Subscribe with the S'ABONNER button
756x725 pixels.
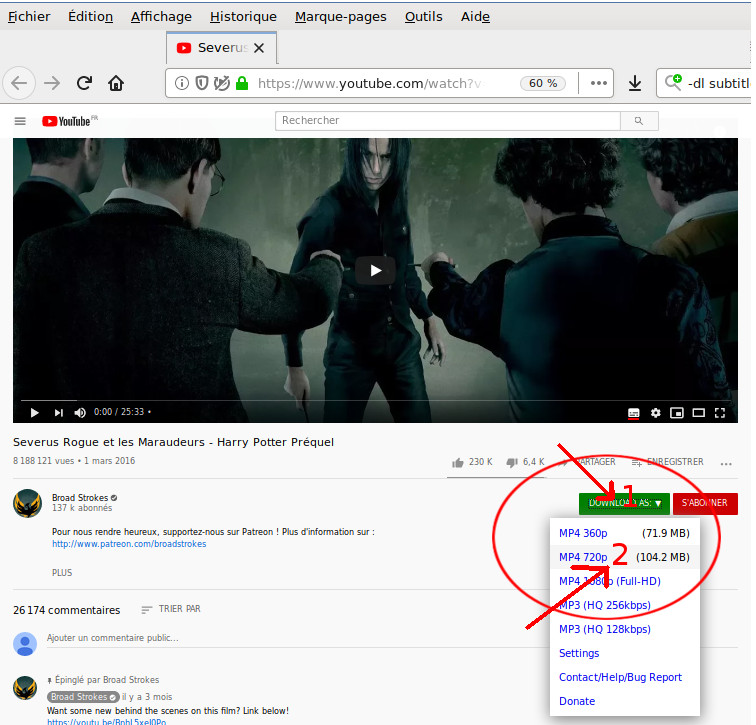pyautogui.click(x=705, y=503)
